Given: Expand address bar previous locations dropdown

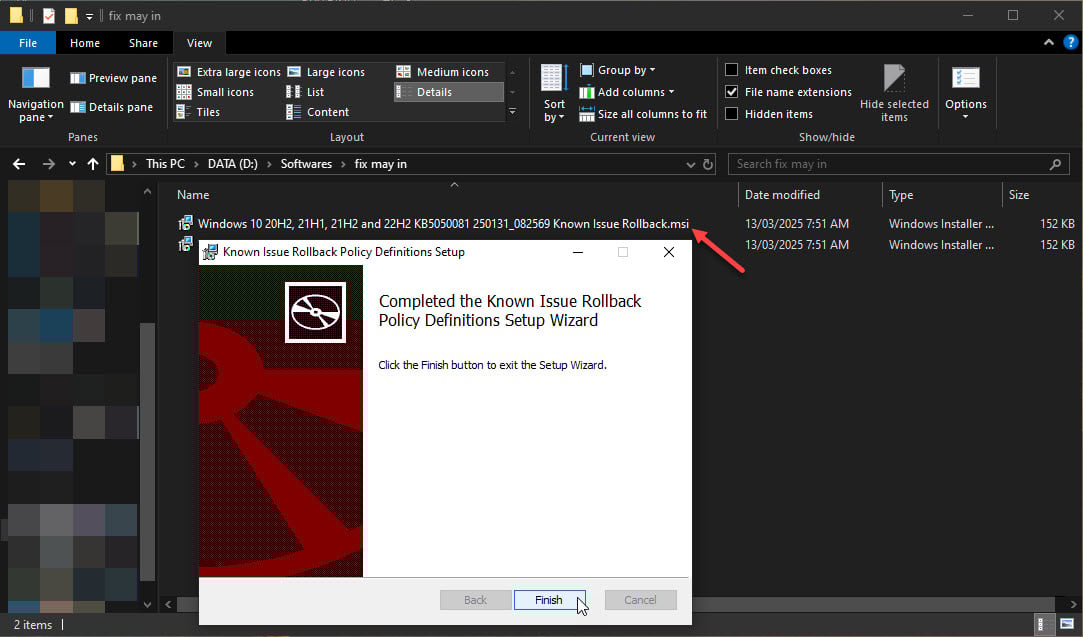Looking at the screenshot, I should point(691,164).
